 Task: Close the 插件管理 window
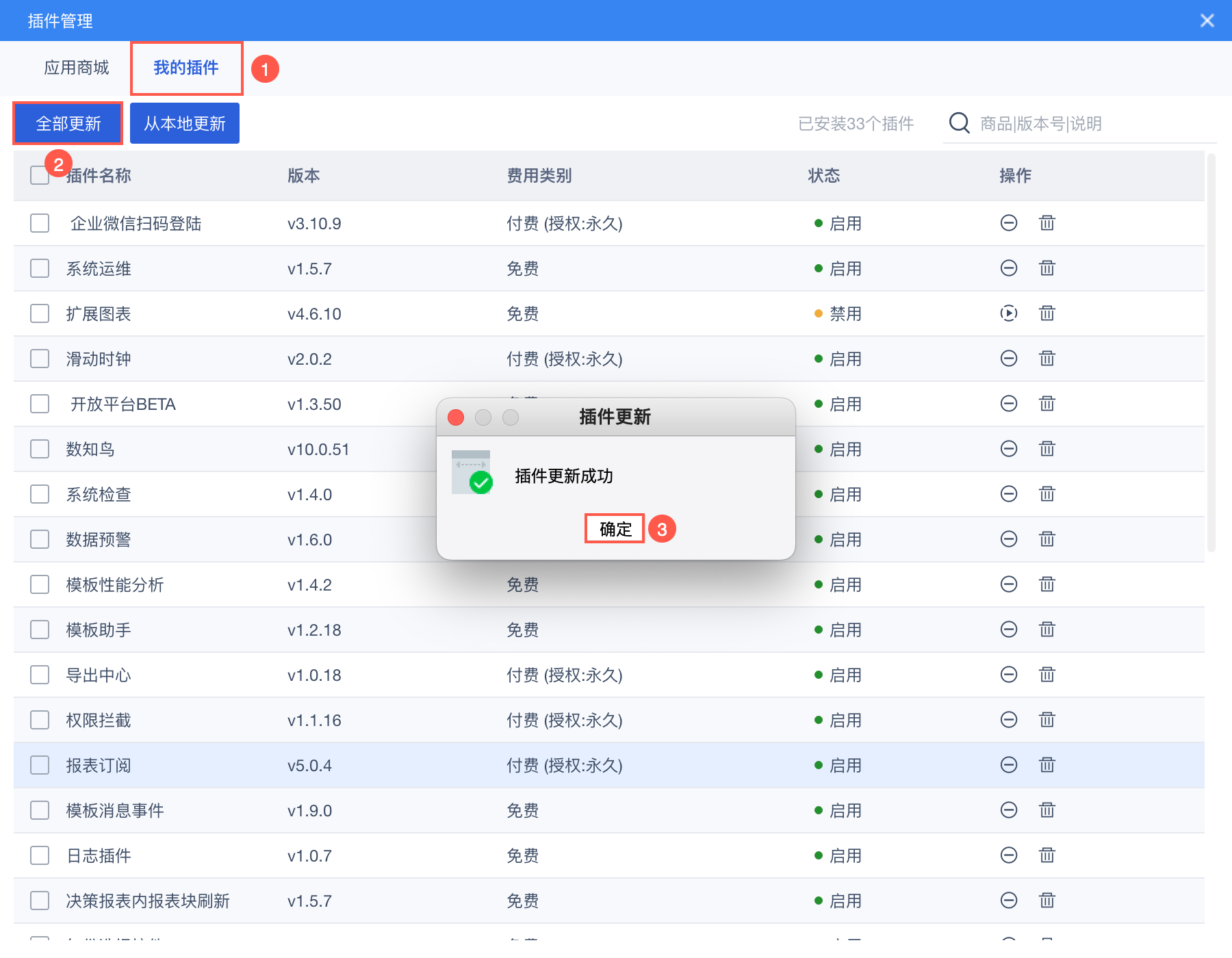(x=1207, y=21)
